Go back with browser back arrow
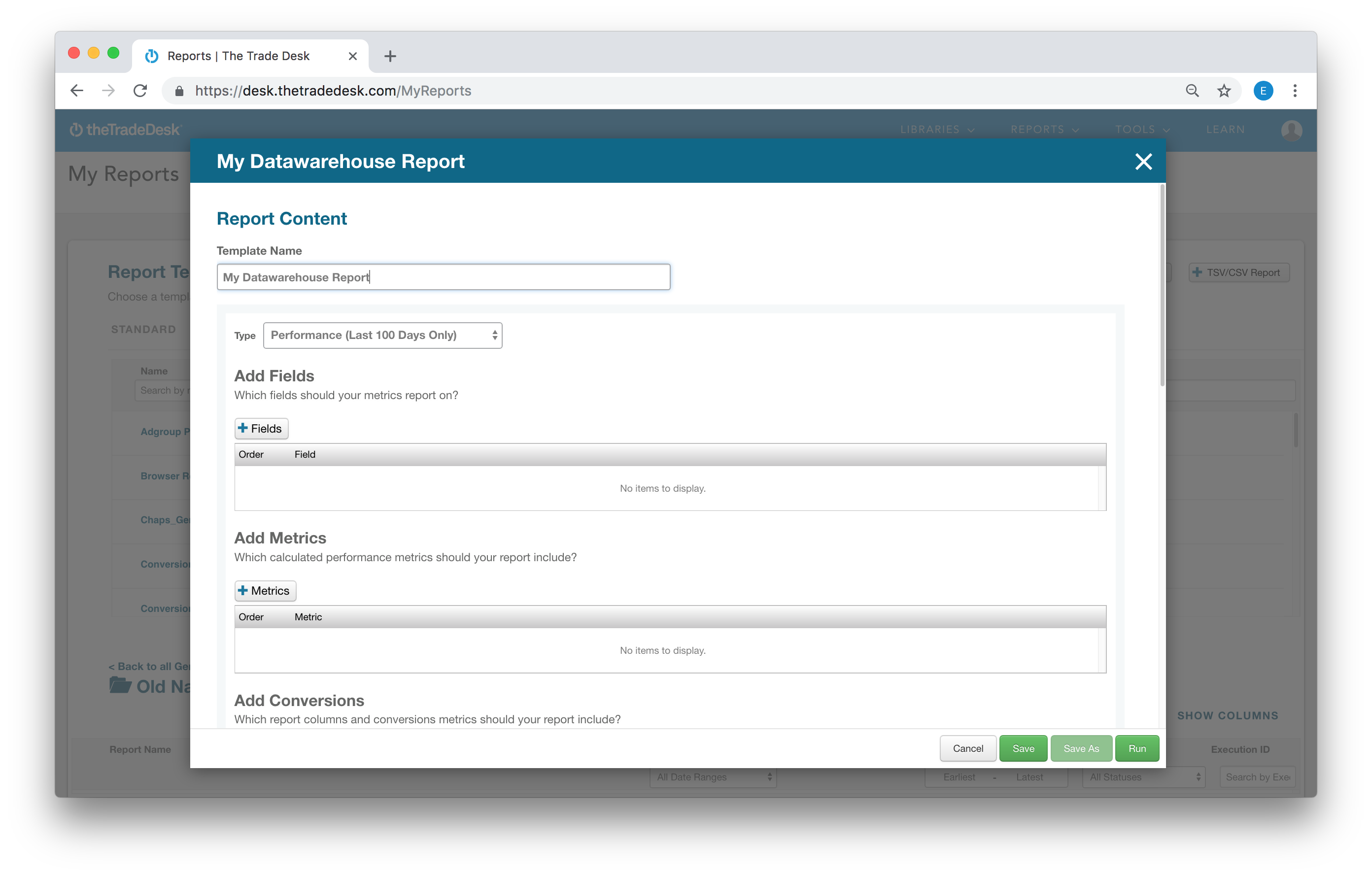 point(77,91)
